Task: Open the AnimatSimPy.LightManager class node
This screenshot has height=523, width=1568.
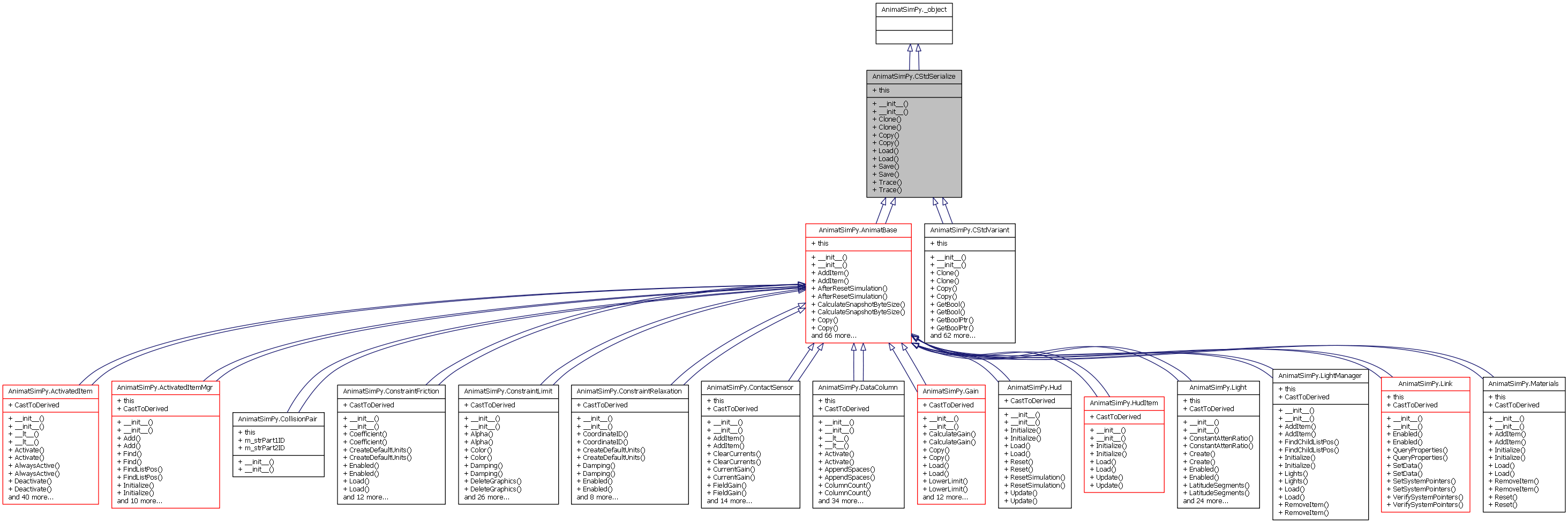Action: [1321, 444]
